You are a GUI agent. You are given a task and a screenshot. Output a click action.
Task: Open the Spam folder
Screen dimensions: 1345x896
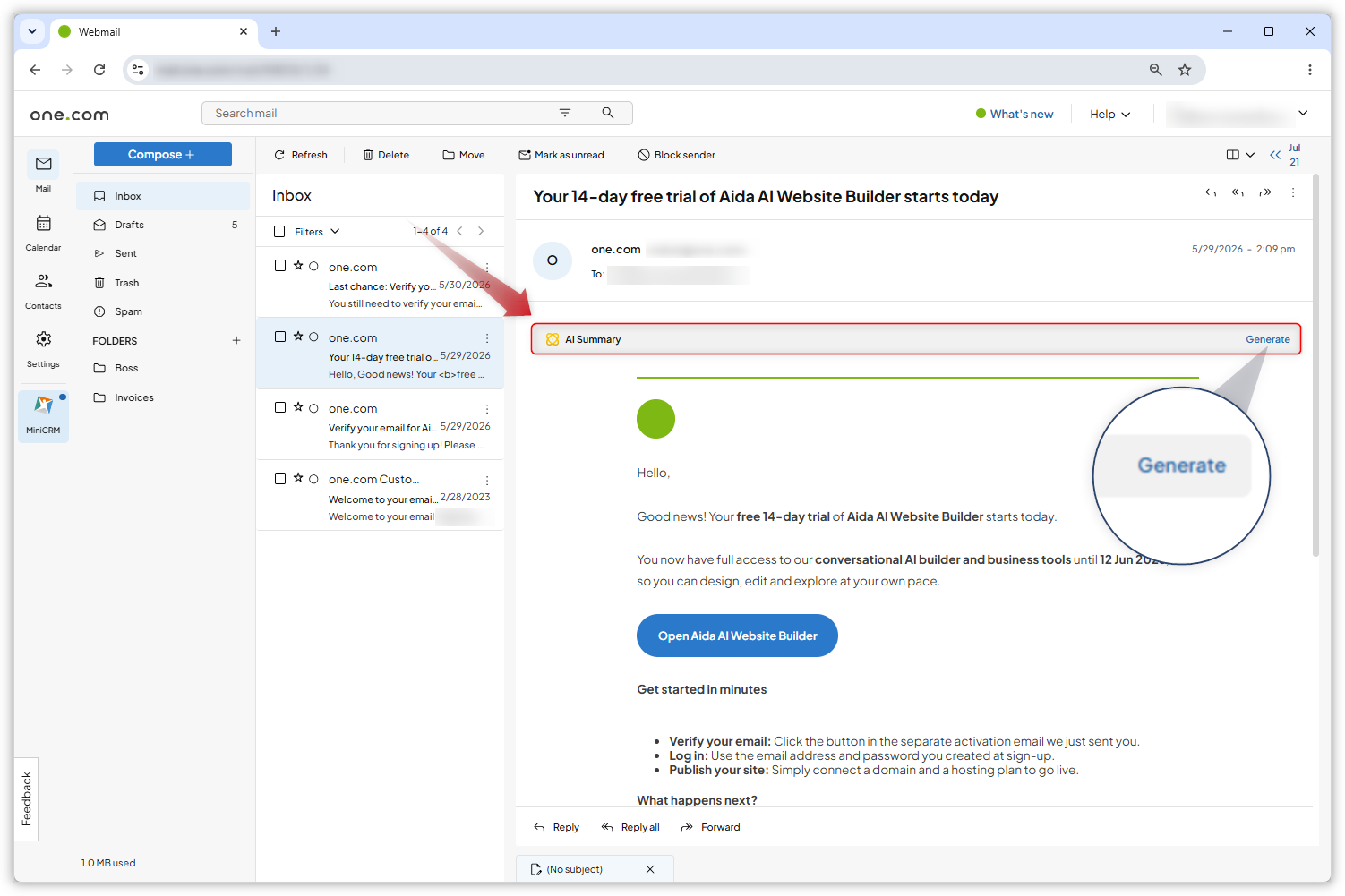click(x=163, y=311)
